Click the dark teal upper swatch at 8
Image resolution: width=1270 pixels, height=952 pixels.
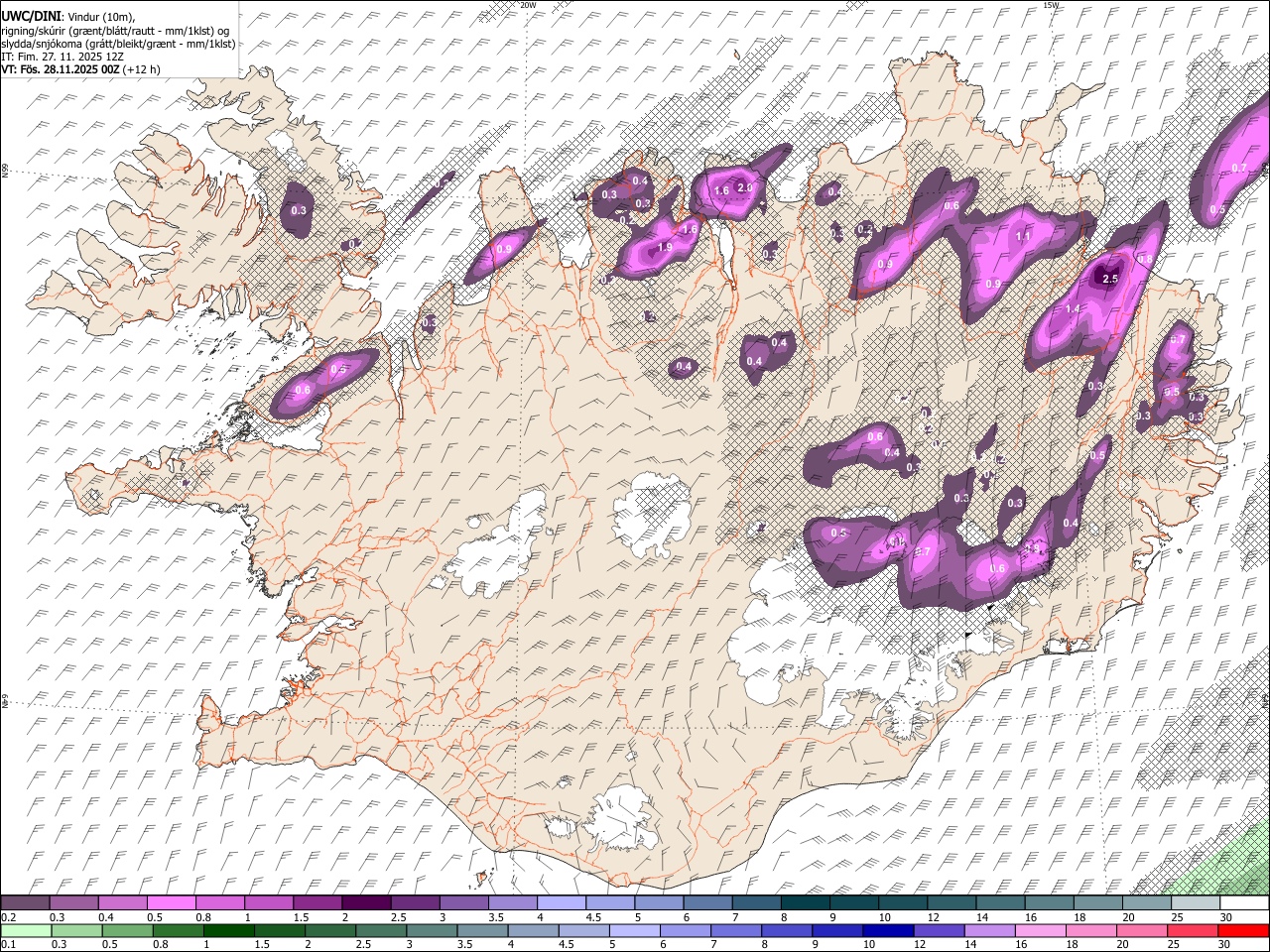point(805,903)
